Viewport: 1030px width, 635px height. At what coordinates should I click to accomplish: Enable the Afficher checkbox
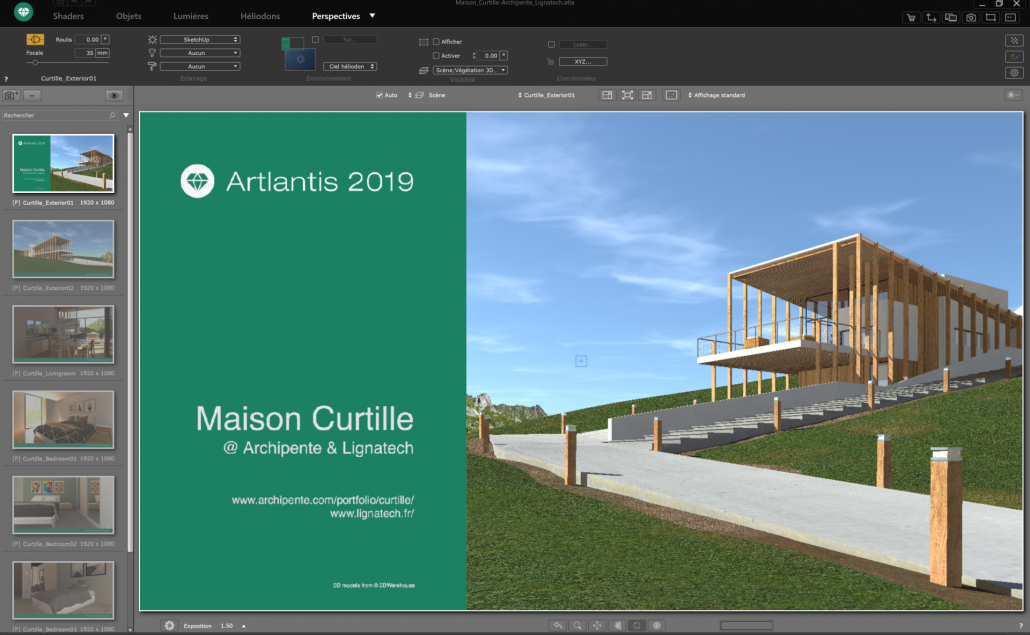pos(436,42)
